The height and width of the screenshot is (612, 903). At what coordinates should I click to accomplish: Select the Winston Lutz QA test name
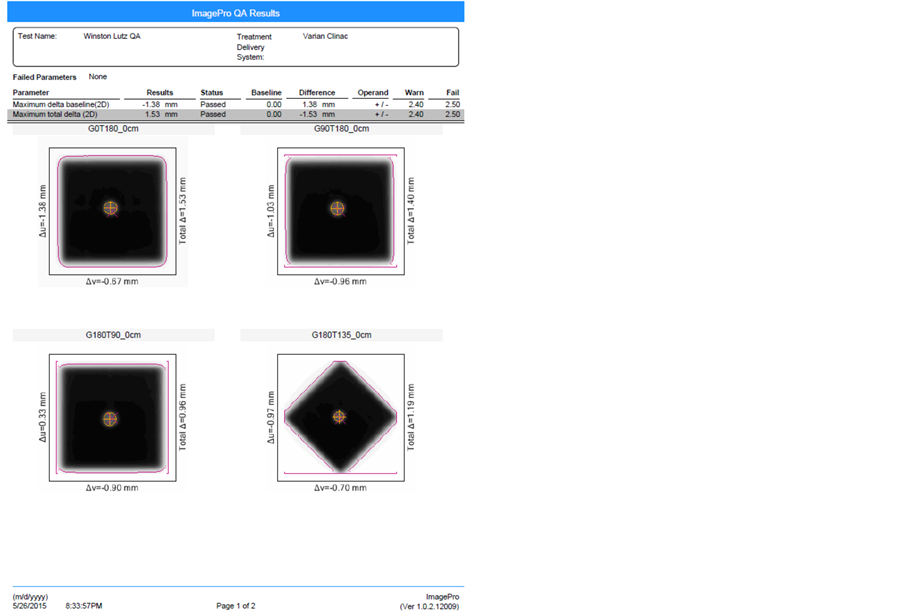click(x=112, y=36)
